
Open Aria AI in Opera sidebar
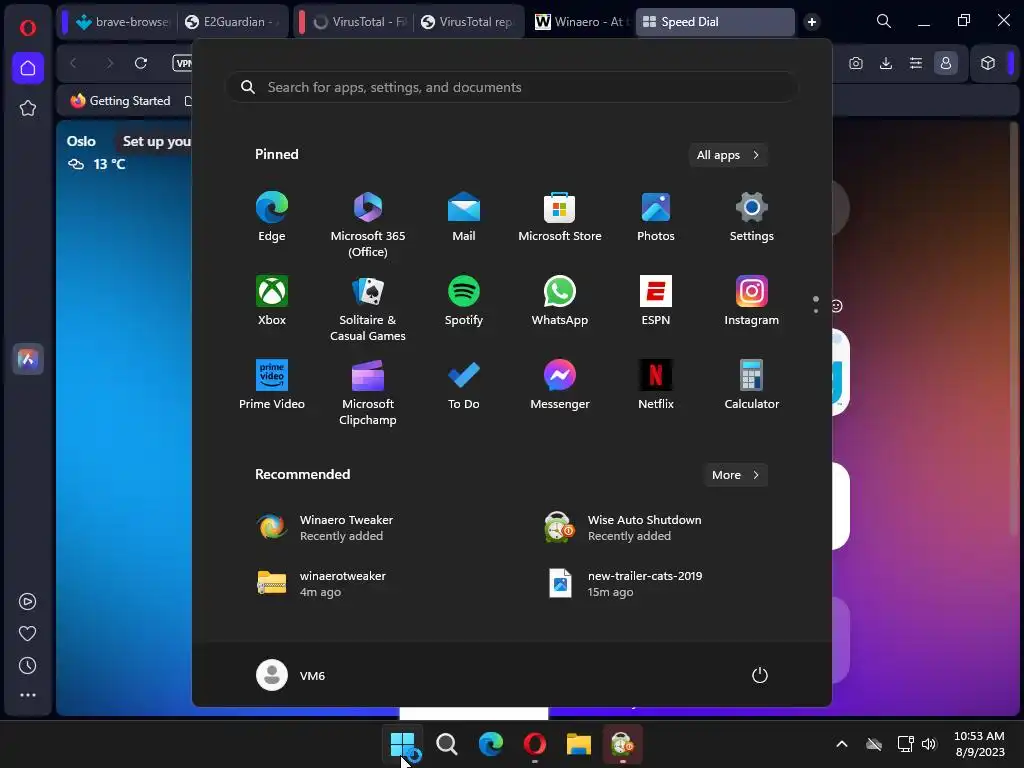click(x=28, y=359)
